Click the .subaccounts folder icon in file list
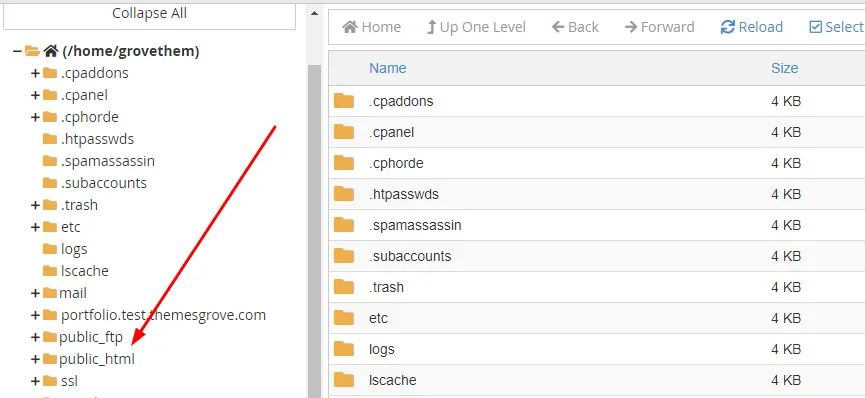The image size is (865, 398). coord(344,256)
